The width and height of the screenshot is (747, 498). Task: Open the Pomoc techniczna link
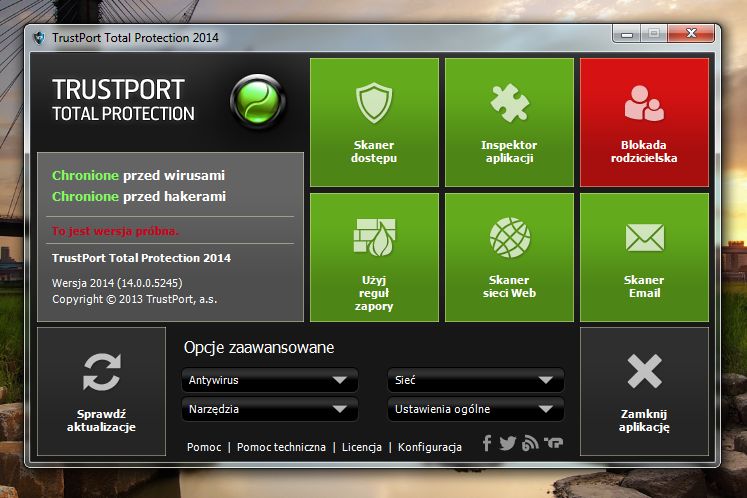(x=281, y=447)
